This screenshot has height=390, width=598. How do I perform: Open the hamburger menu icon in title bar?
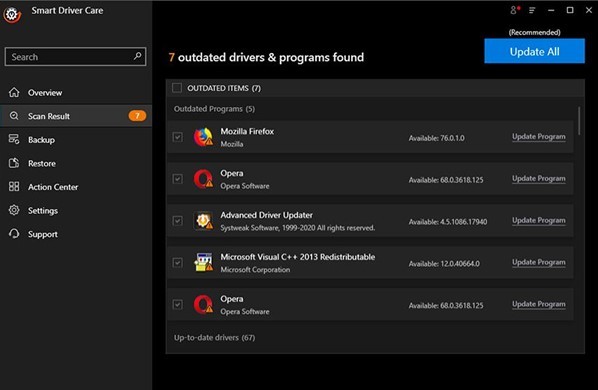coord(532,10)
